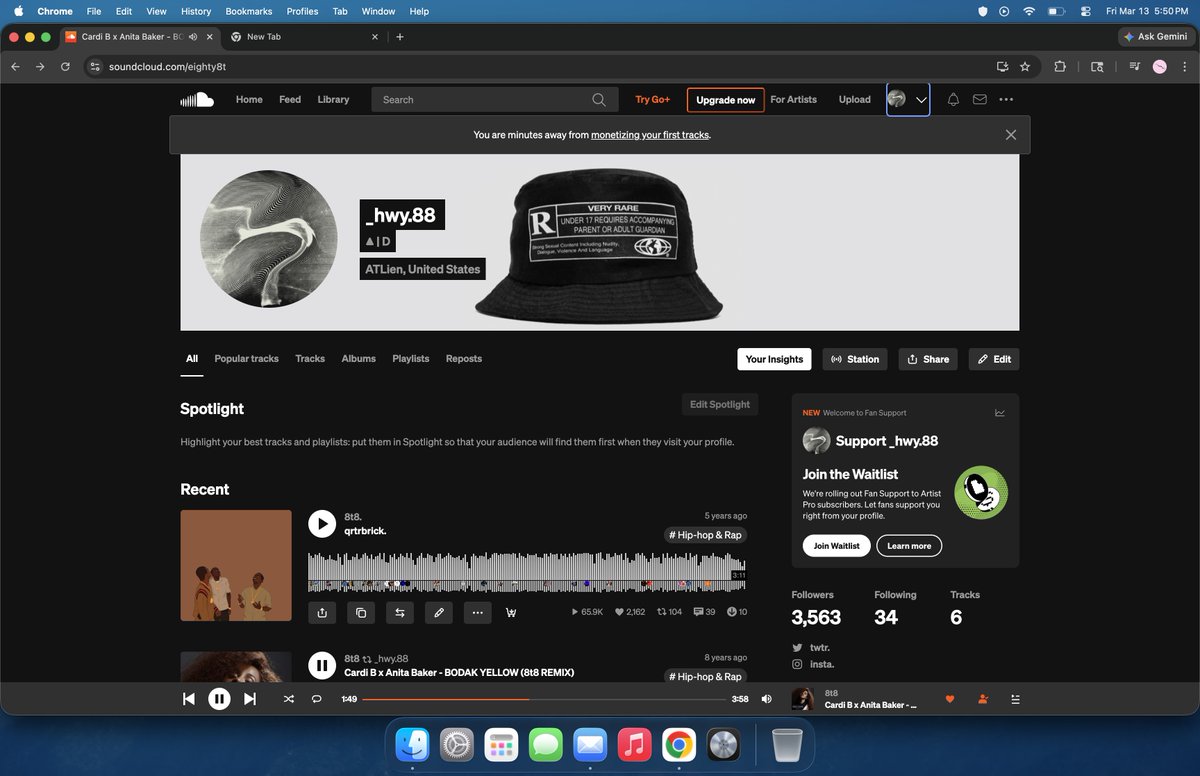Image resolution: width=1200 pixels, height=776 pixels.
Task: Play the qrtrbrick. track
Action: [322, 524]
